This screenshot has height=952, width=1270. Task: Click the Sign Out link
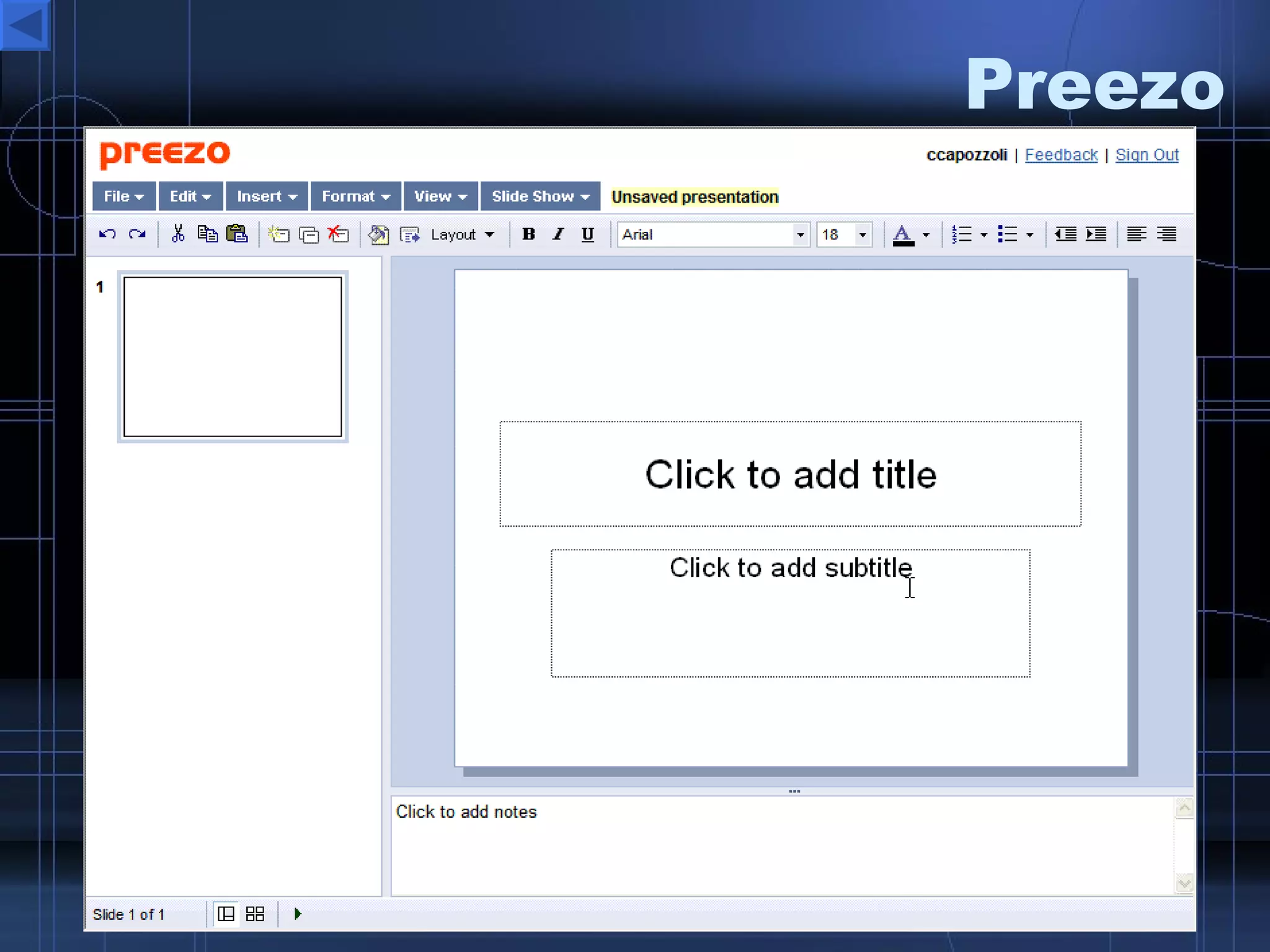coord(1147,155)
